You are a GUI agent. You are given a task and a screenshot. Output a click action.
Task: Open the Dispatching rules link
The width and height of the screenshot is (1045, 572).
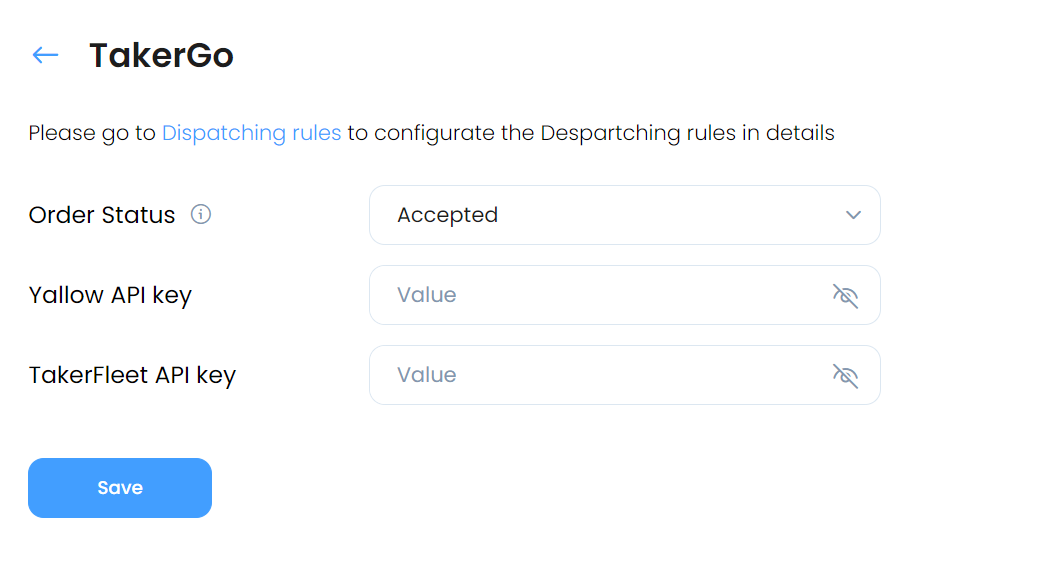click(x=251, y=133)
